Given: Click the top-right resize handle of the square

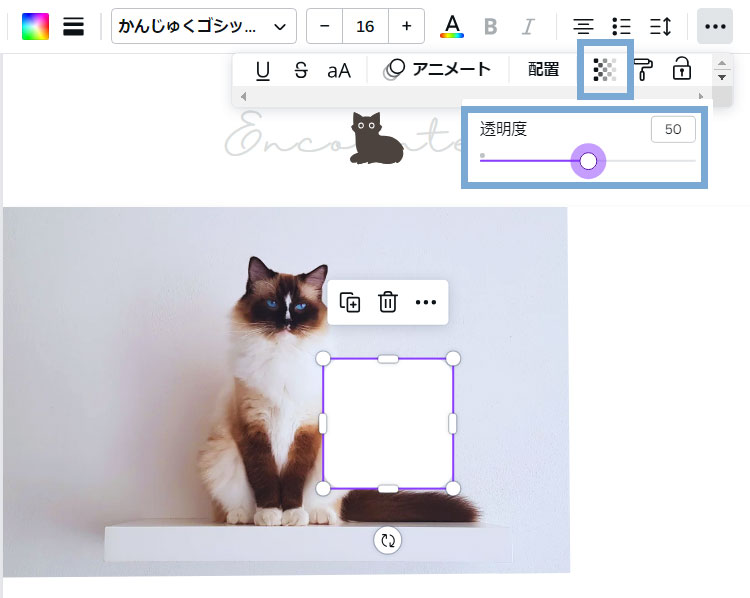Looking at the screenshot, I should tap(453, 358).
